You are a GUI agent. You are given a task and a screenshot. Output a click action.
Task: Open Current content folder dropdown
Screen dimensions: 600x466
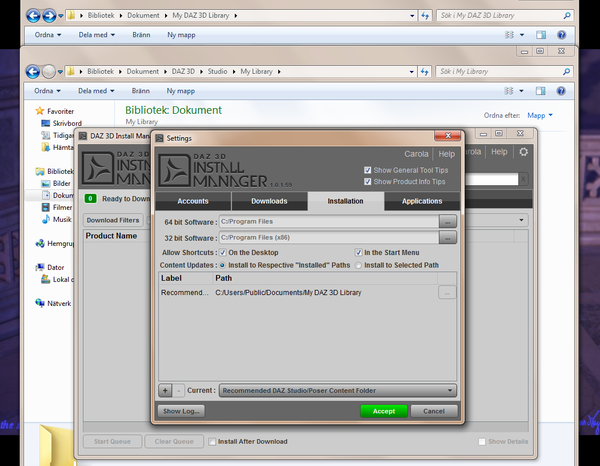pyautogui.click(x=338, y=391)
